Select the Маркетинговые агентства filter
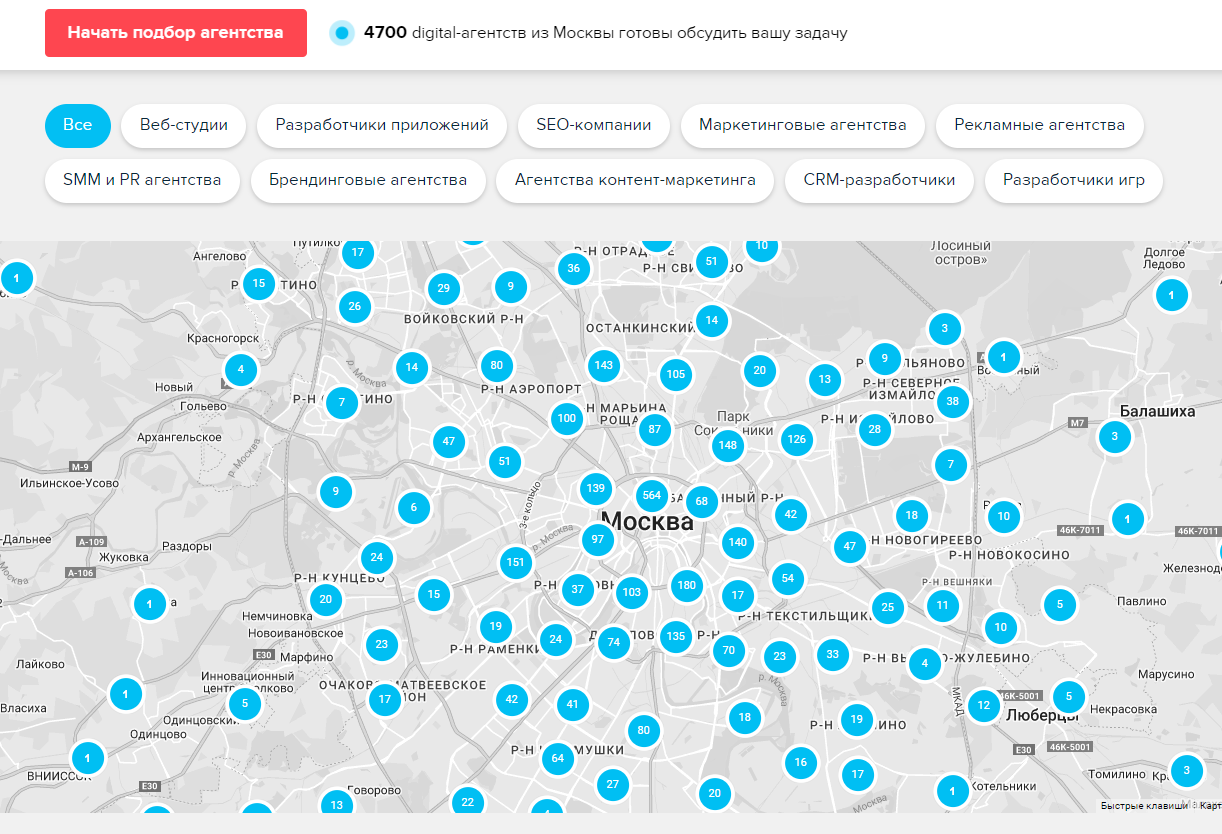Screen dimensions: 1222x834 [802, 125]
